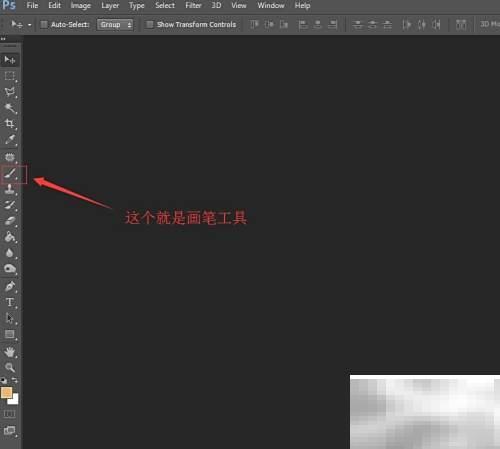The image size is (500, 449).
Task: Select the Healing Brush tool
Action: (10, 157)
